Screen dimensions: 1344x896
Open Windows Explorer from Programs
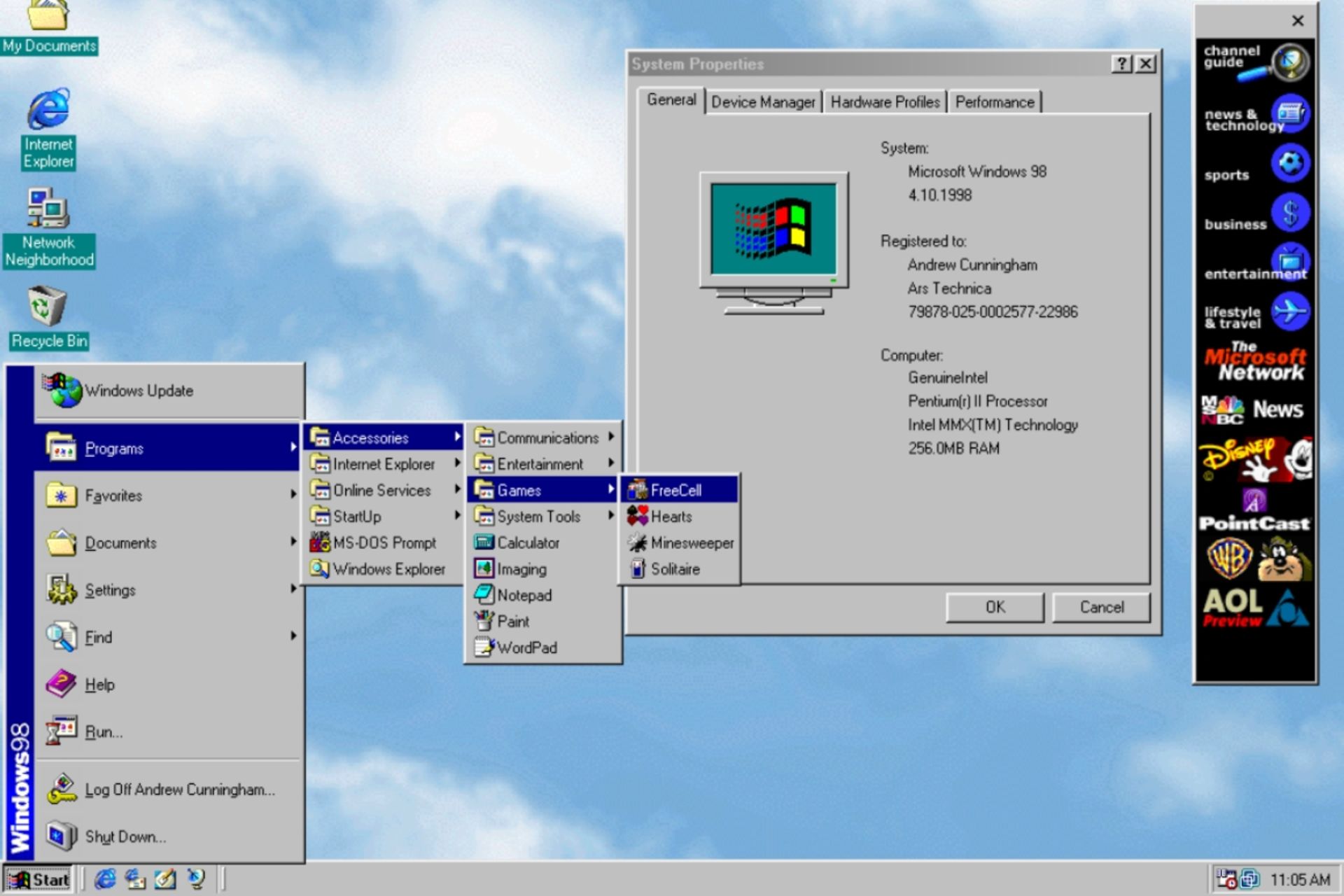click(384, 569)
